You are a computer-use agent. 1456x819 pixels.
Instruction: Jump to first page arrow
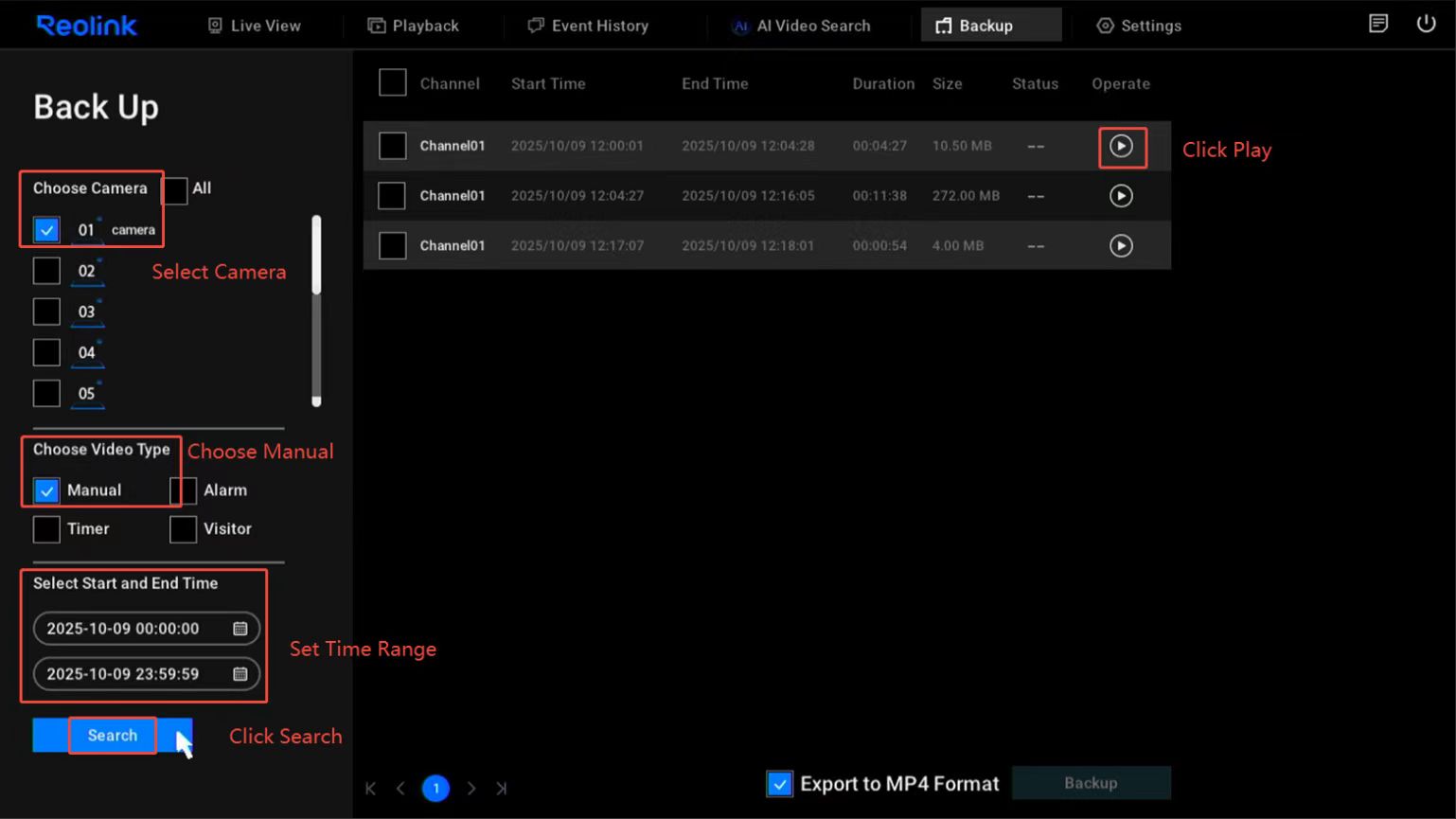pos(370,788)
